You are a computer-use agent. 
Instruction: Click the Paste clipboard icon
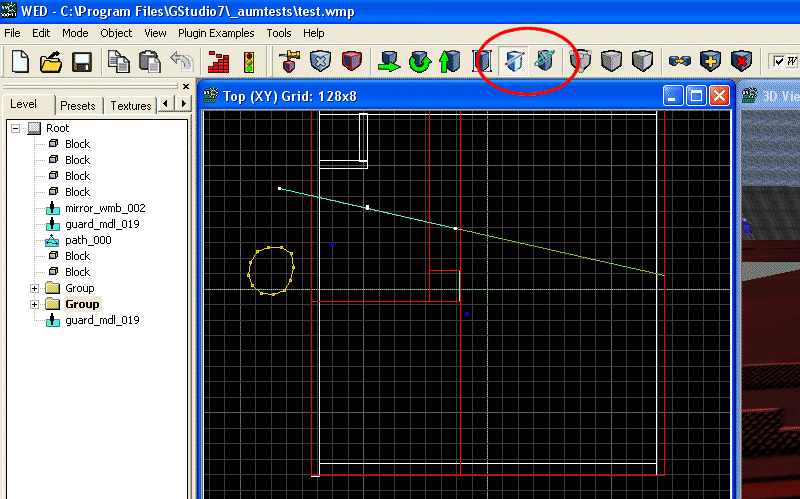pyautogui.click(x=149, y=62)
